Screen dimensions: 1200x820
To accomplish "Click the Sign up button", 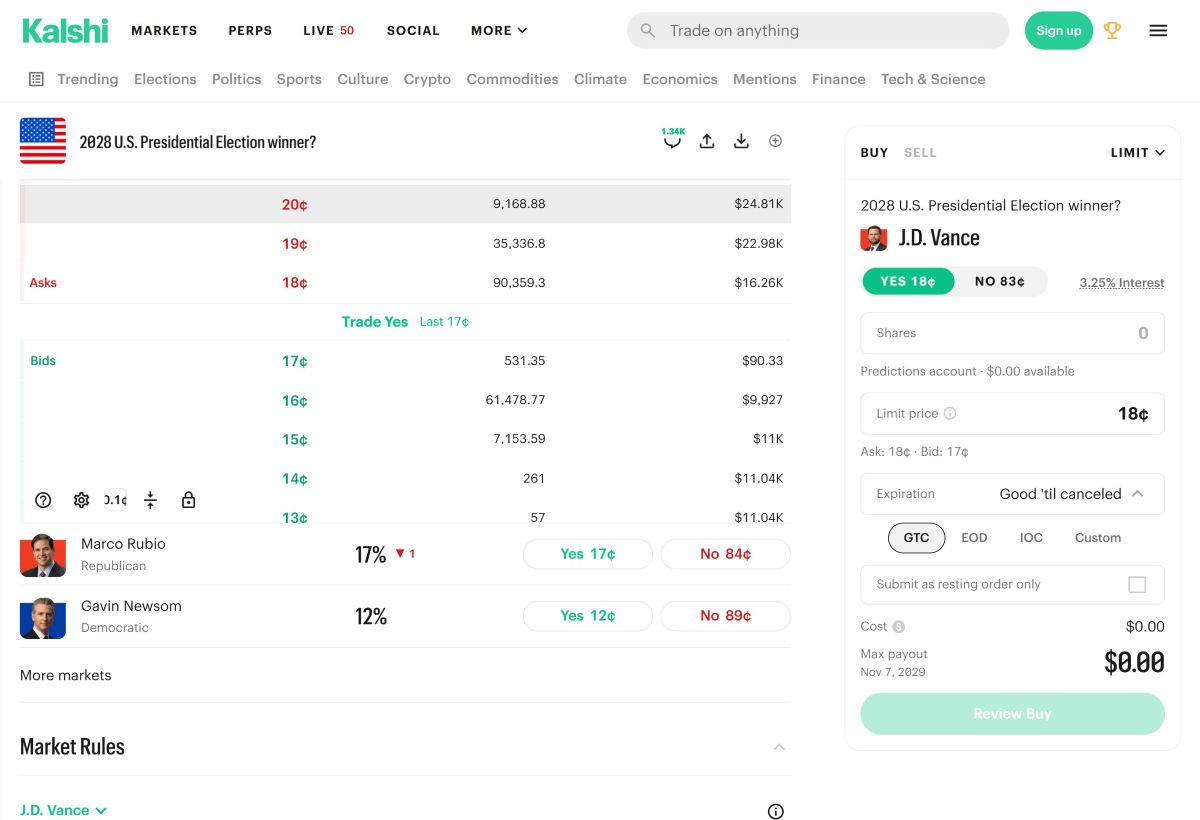I will click(x=1059, y=31).
